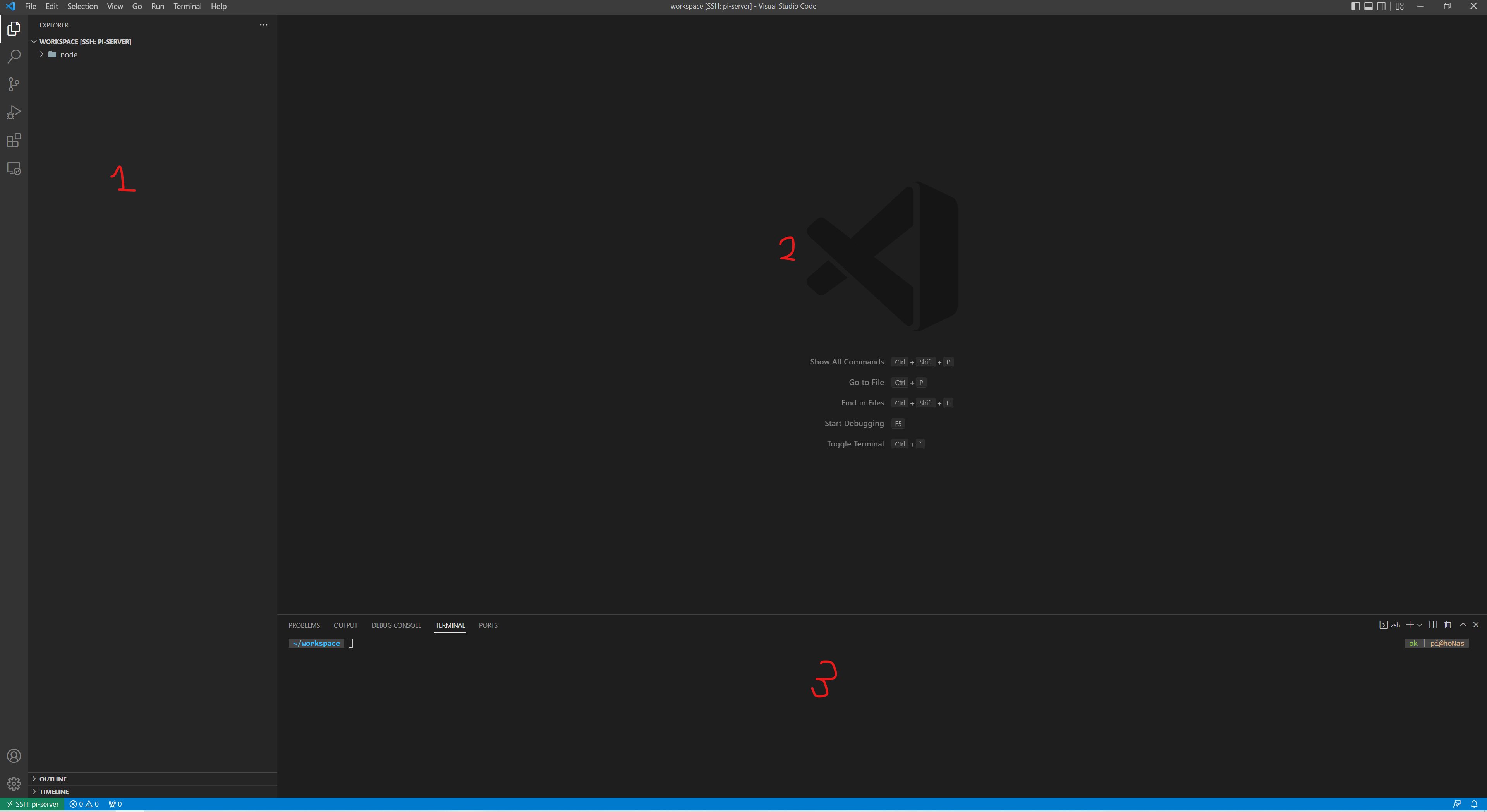
Task: Switch to the PROBLEMS tab
Action: coord(304,626)
